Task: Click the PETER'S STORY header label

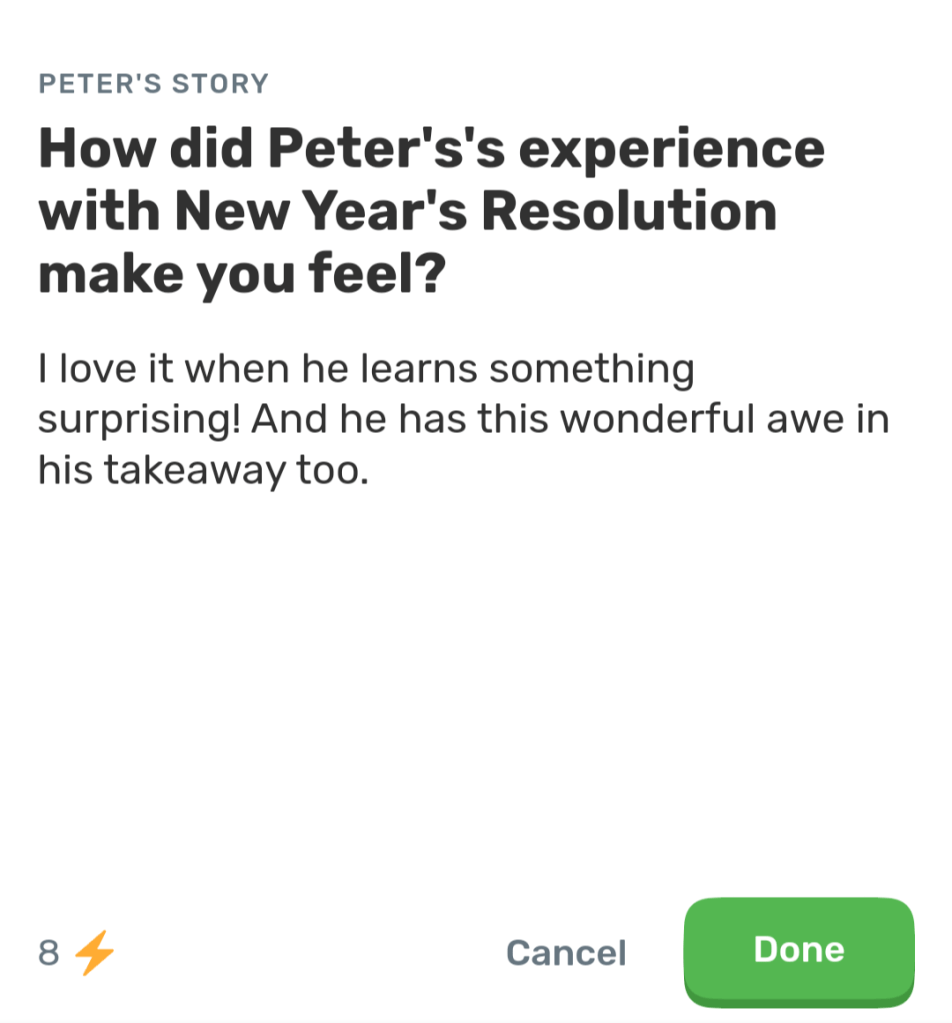Action: click(x=153, y=84)
